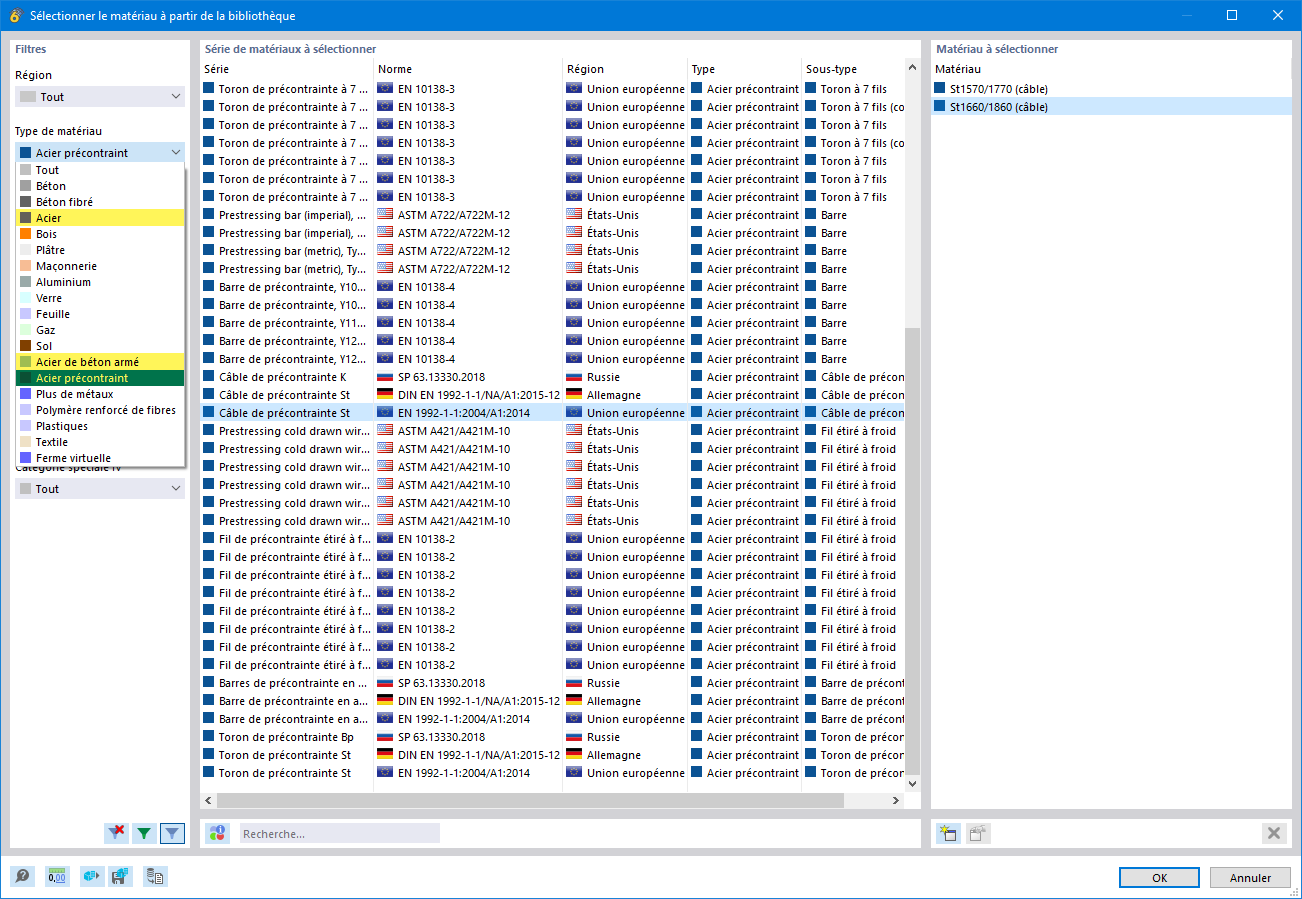This screenshot has height=899, width=1302.
Task: Click the new material star icon
Action: point(948,833)
